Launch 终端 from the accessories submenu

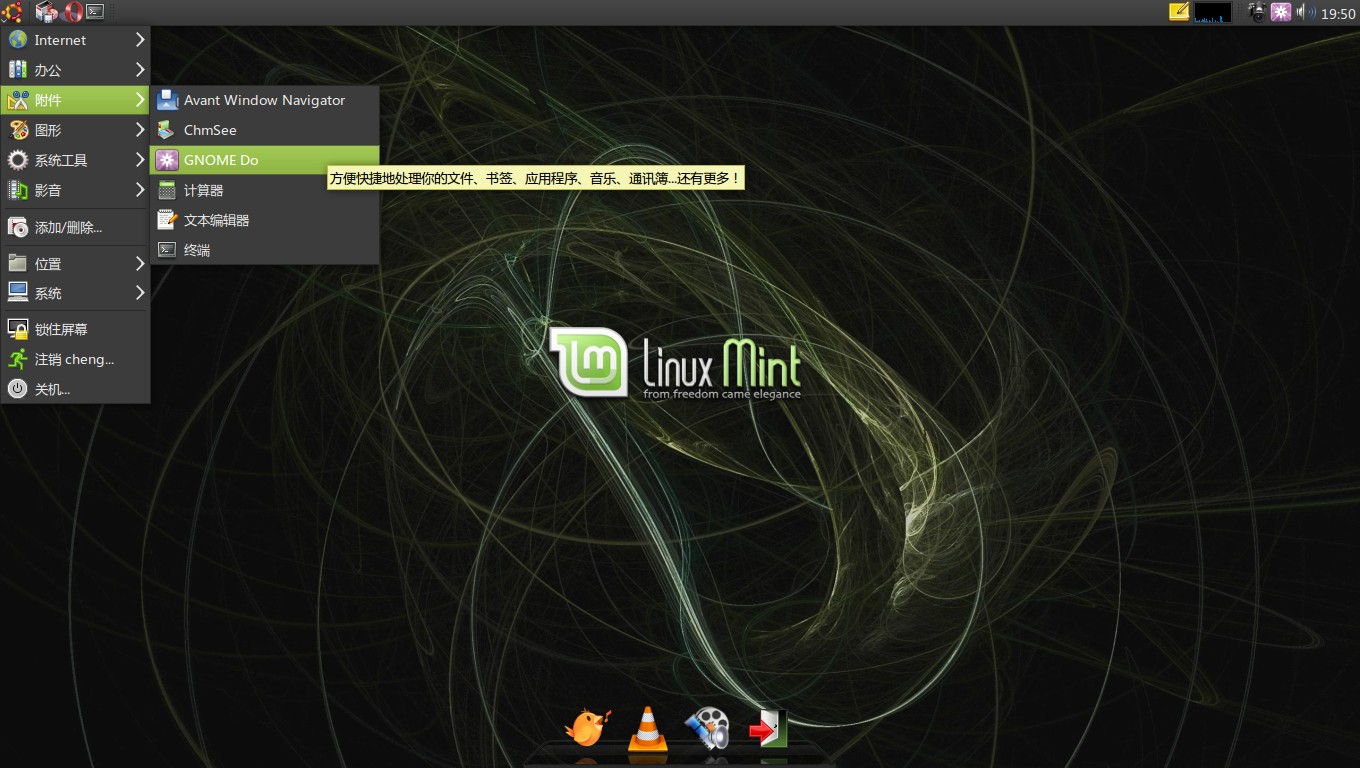point(265,250)
